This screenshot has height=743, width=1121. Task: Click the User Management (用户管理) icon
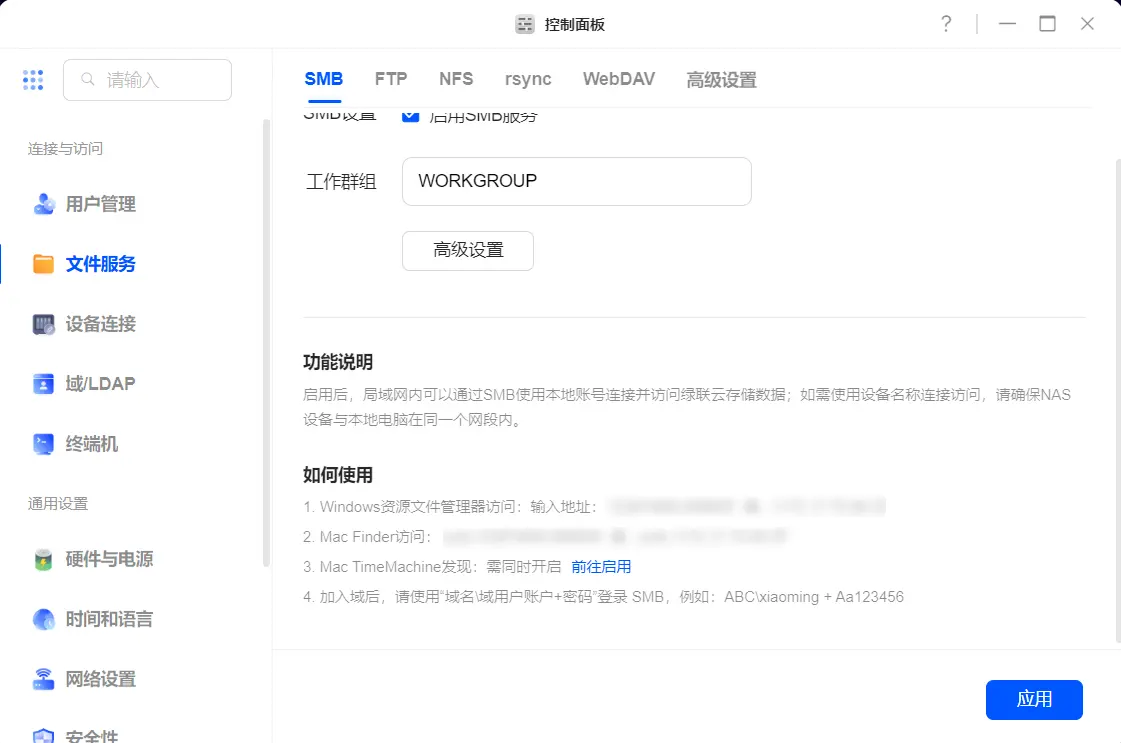(44, 204)
